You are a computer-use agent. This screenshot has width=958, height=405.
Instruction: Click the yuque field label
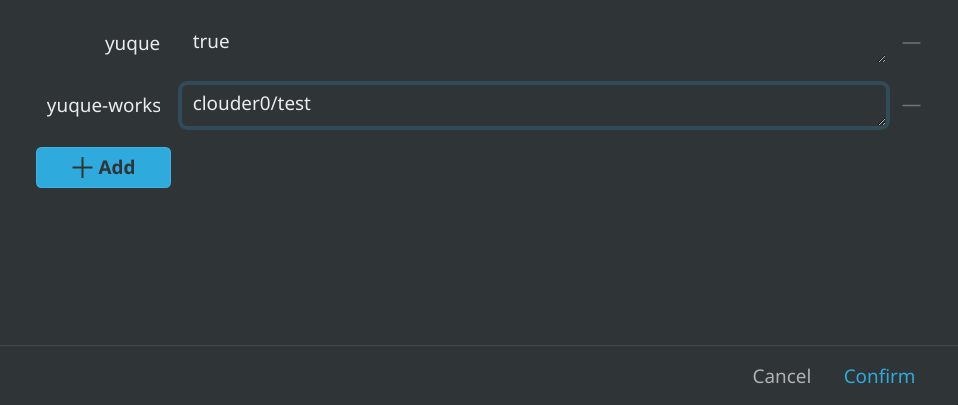point(132,44)
